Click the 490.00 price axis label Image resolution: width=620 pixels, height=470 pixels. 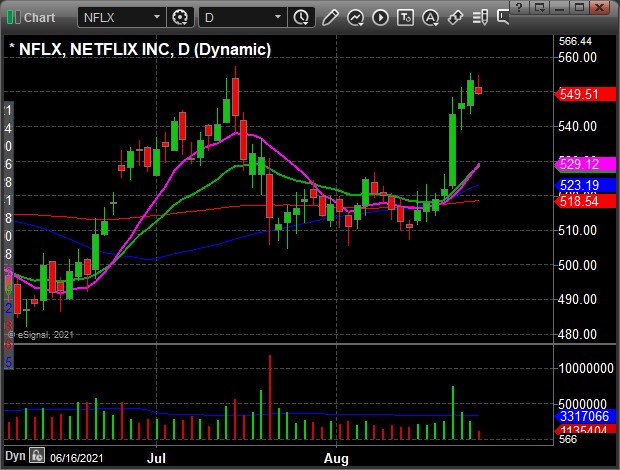577,299
